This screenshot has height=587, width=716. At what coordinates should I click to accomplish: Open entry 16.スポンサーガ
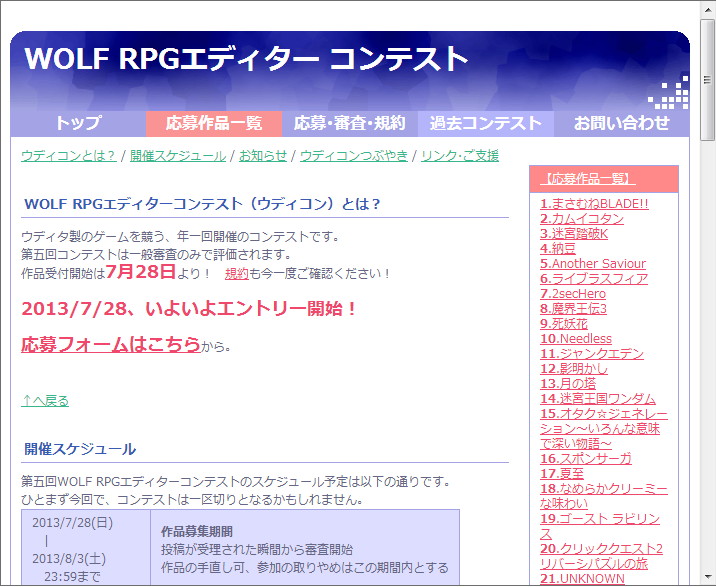tap(586, 459)
